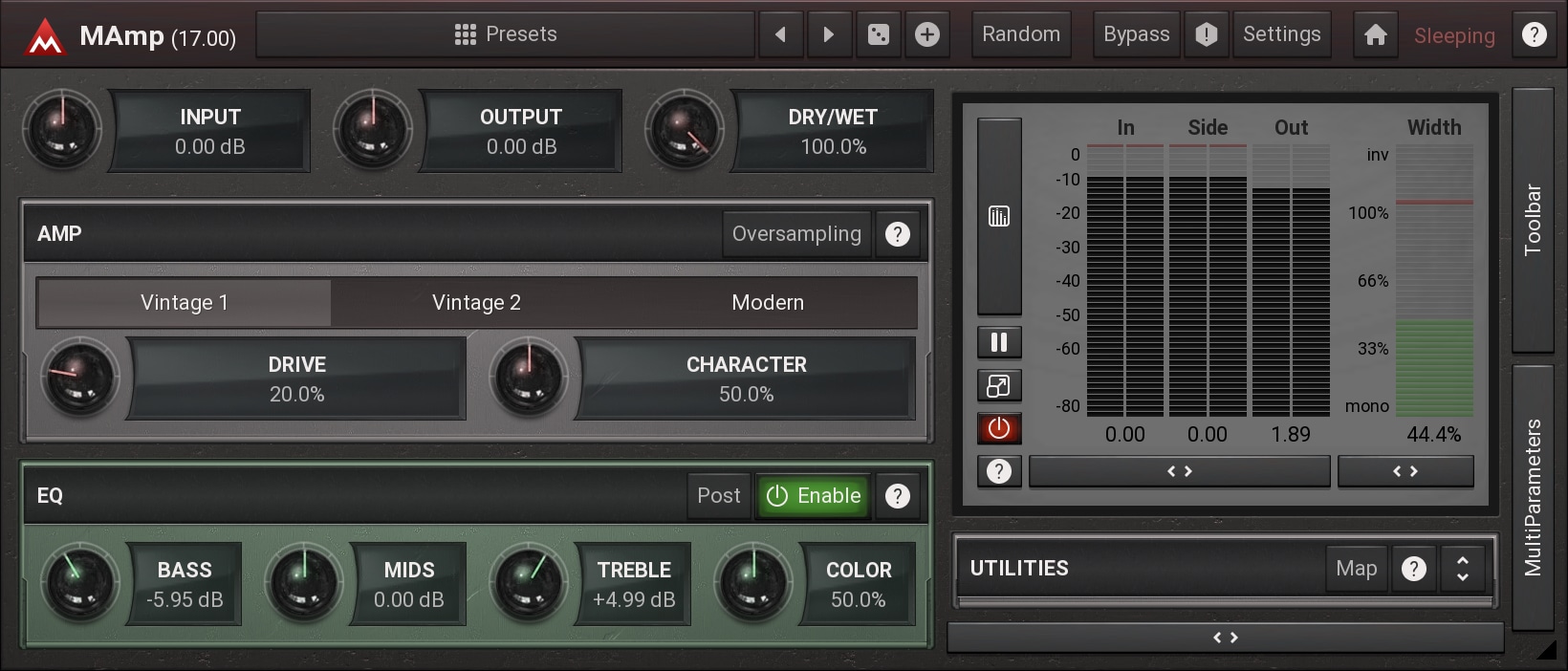Screen dimensions: 1568x671
Task: Click the Settings button
Action: click(1281, 34)
